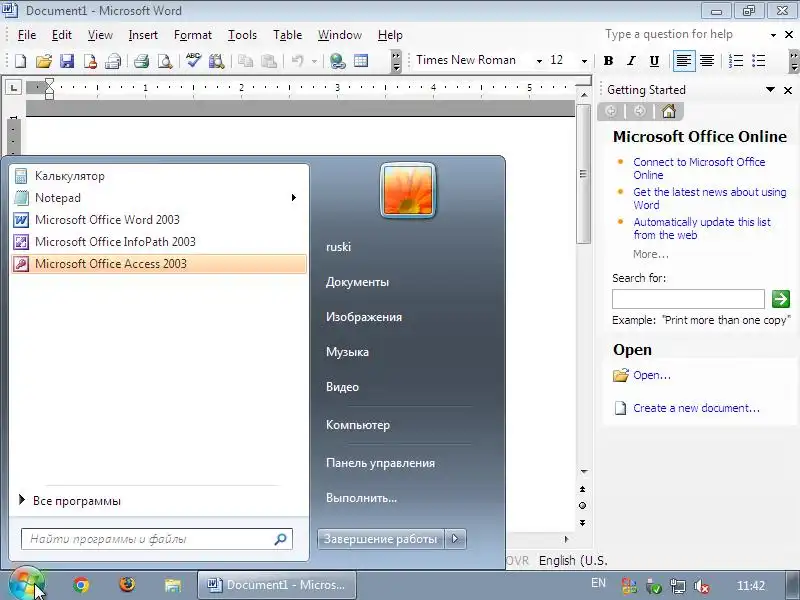Expand Formatting toolbar options chevron
This screenshot has width=800, height=600.
click(x=793, y=61)
